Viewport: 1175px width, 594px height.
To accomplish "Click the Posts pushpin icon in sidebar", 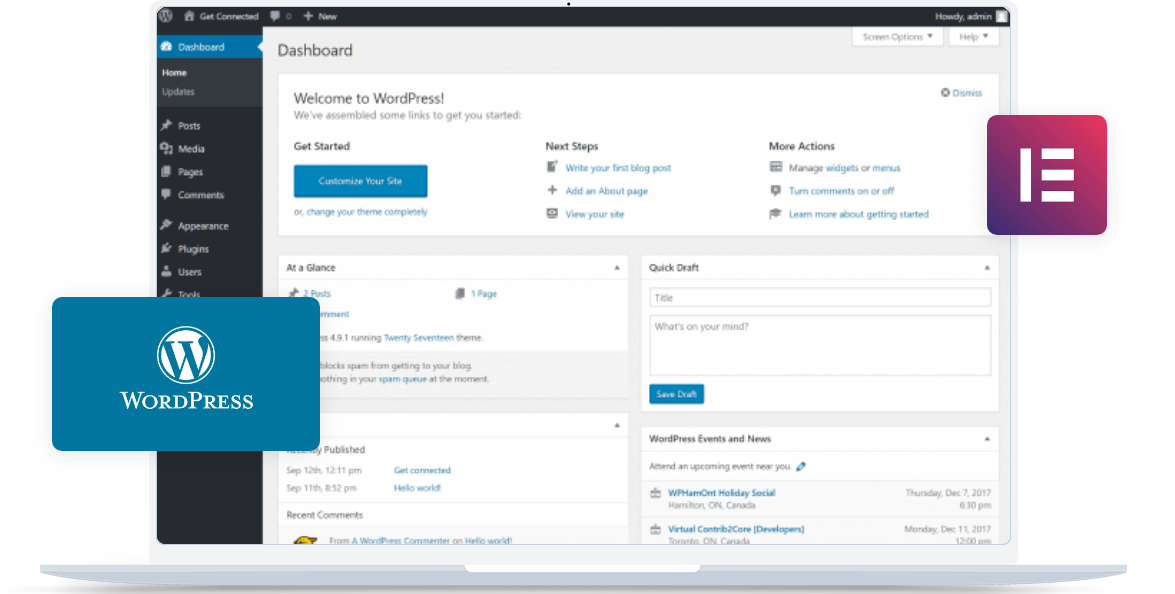I will tap(166, 125).
